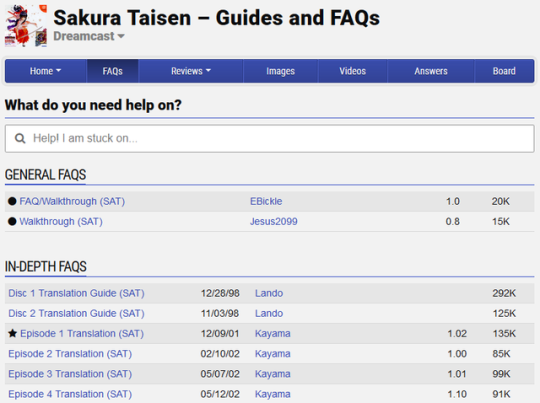Image resolution: width=540 pixels, height=403 pixels.
Task: View author EBickle's profile
Action: click(x=266, y=201)
